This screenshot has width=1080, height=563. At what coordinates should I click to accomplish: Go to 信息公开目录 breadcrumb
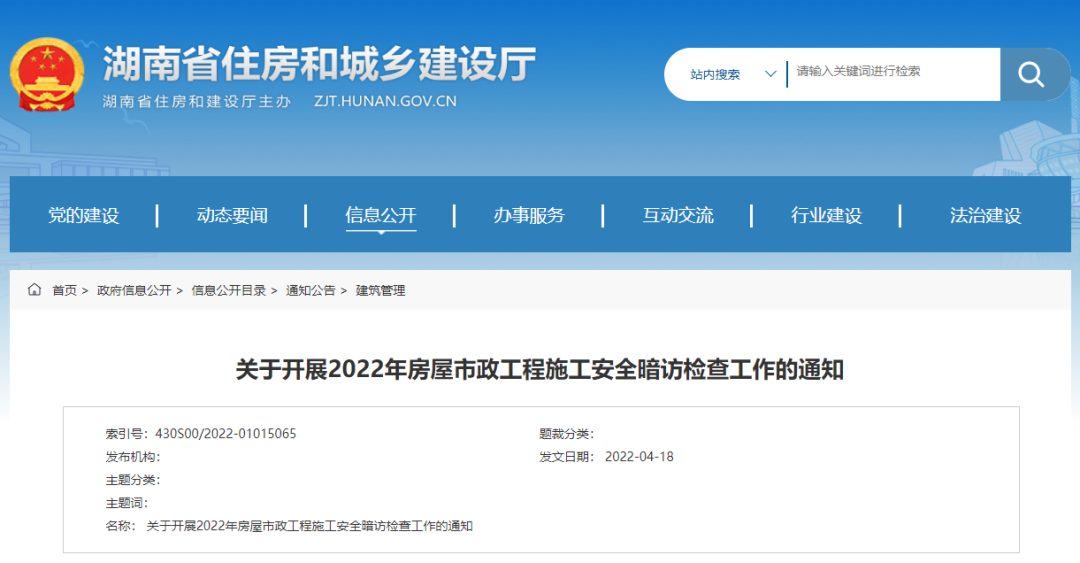pos(229,290)
